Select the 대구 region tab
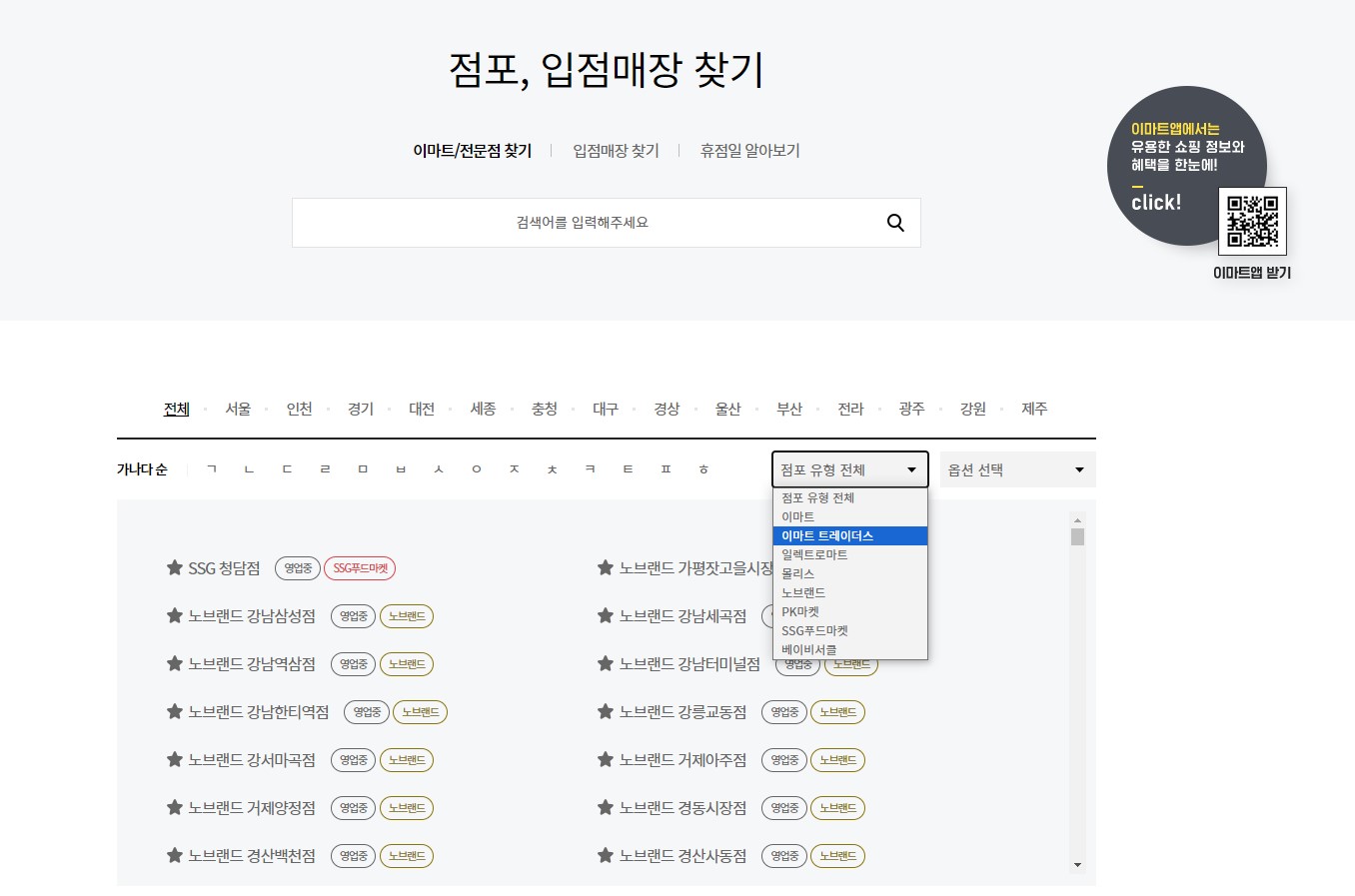Viewport: 1355px width, 896px height. [x=606, y=409]
